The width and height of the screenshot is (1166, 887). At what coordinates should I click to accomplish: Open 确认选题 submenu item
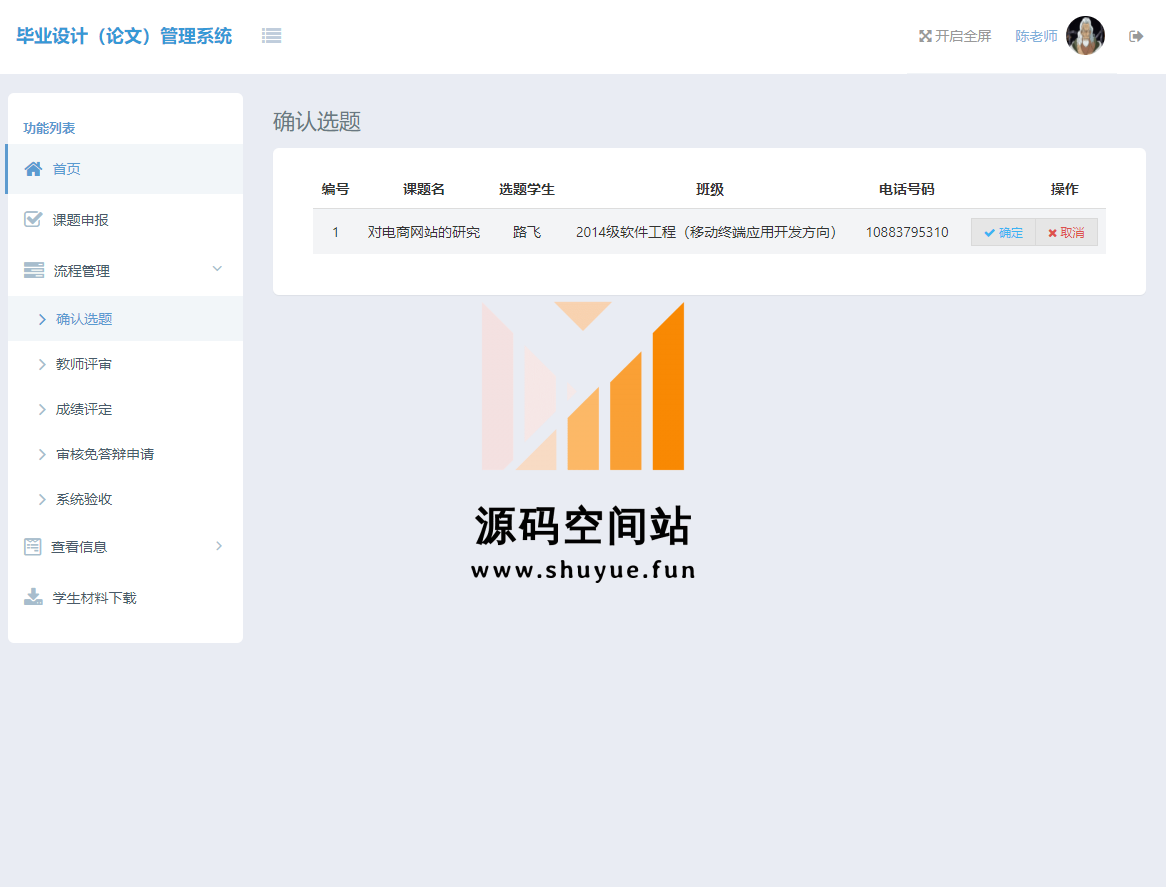(x=84, y=319)
